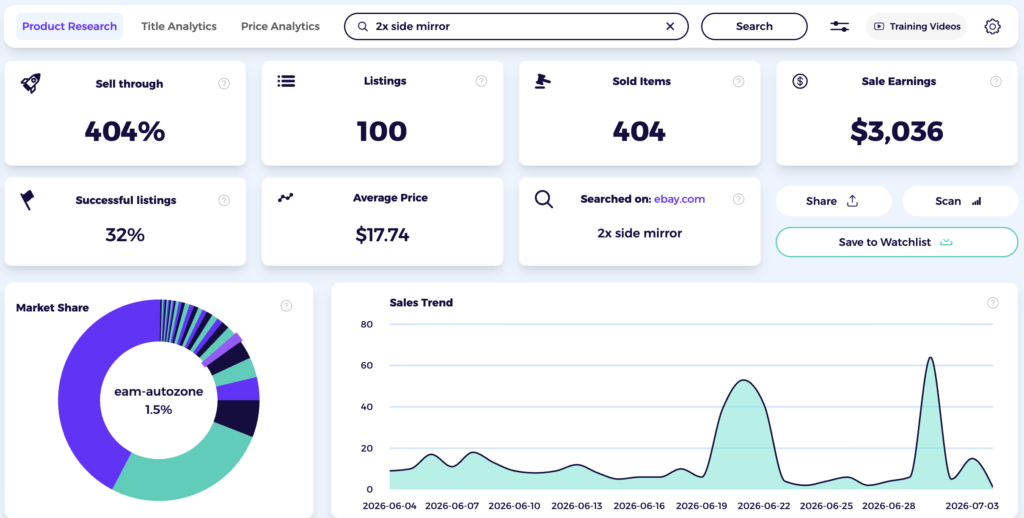Click the $17.74 average price value
Screen dimensions: 1024x518
[x=382, y=235]
